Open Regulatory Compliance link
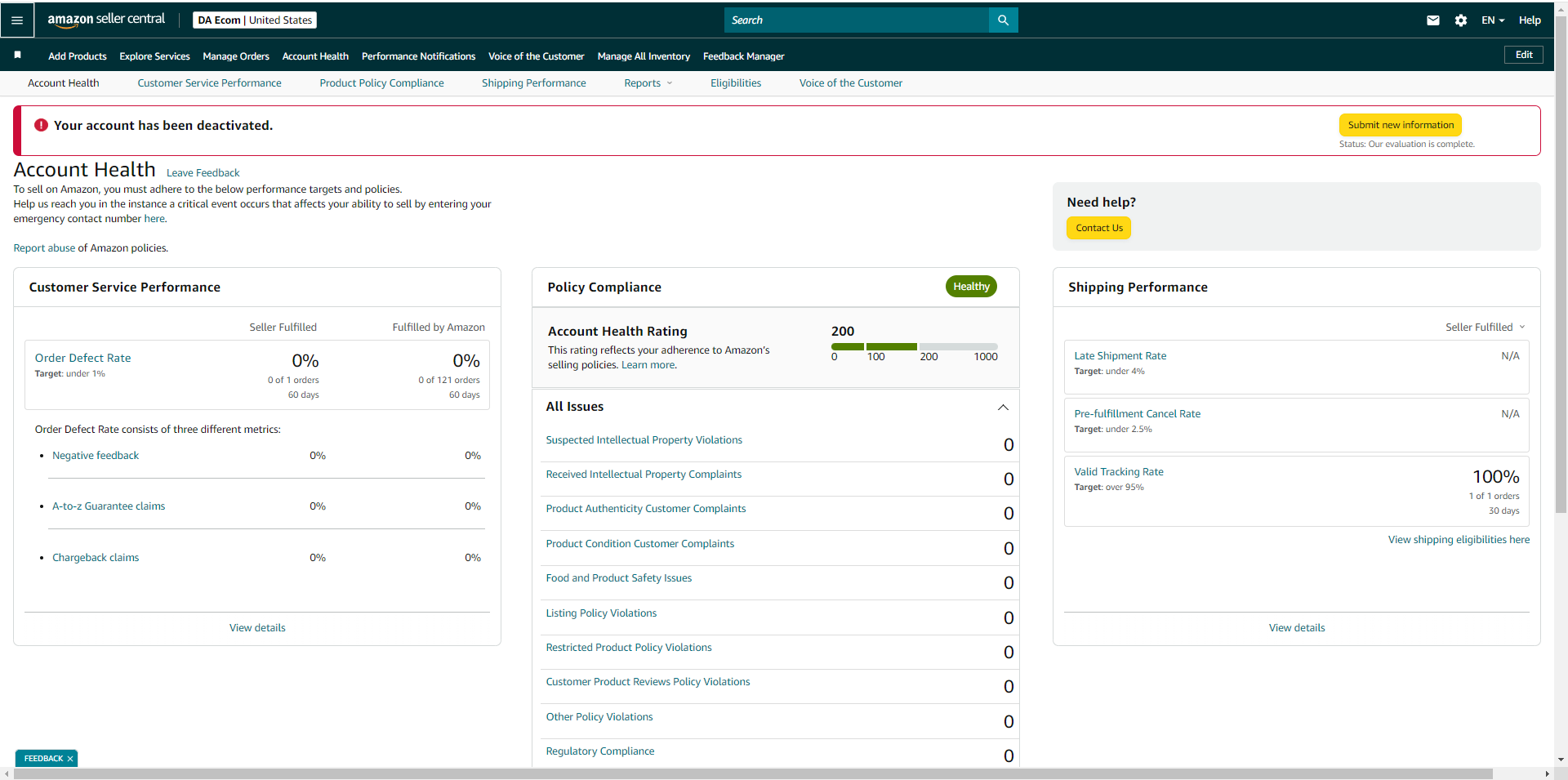This screenshot has width=1568, height=780. point(600,751)
